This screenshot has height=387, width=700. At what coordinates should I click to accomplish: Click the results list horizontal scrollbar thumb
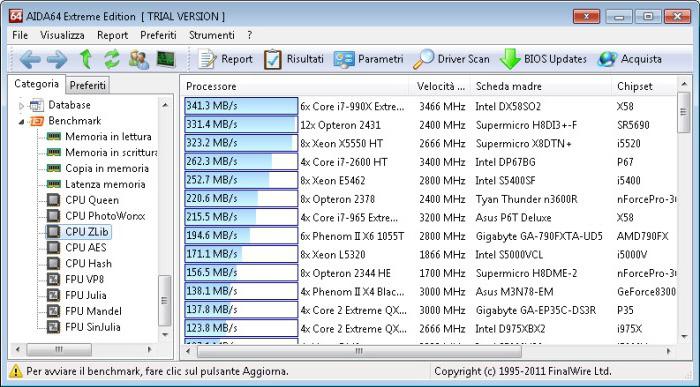point(359,351)
